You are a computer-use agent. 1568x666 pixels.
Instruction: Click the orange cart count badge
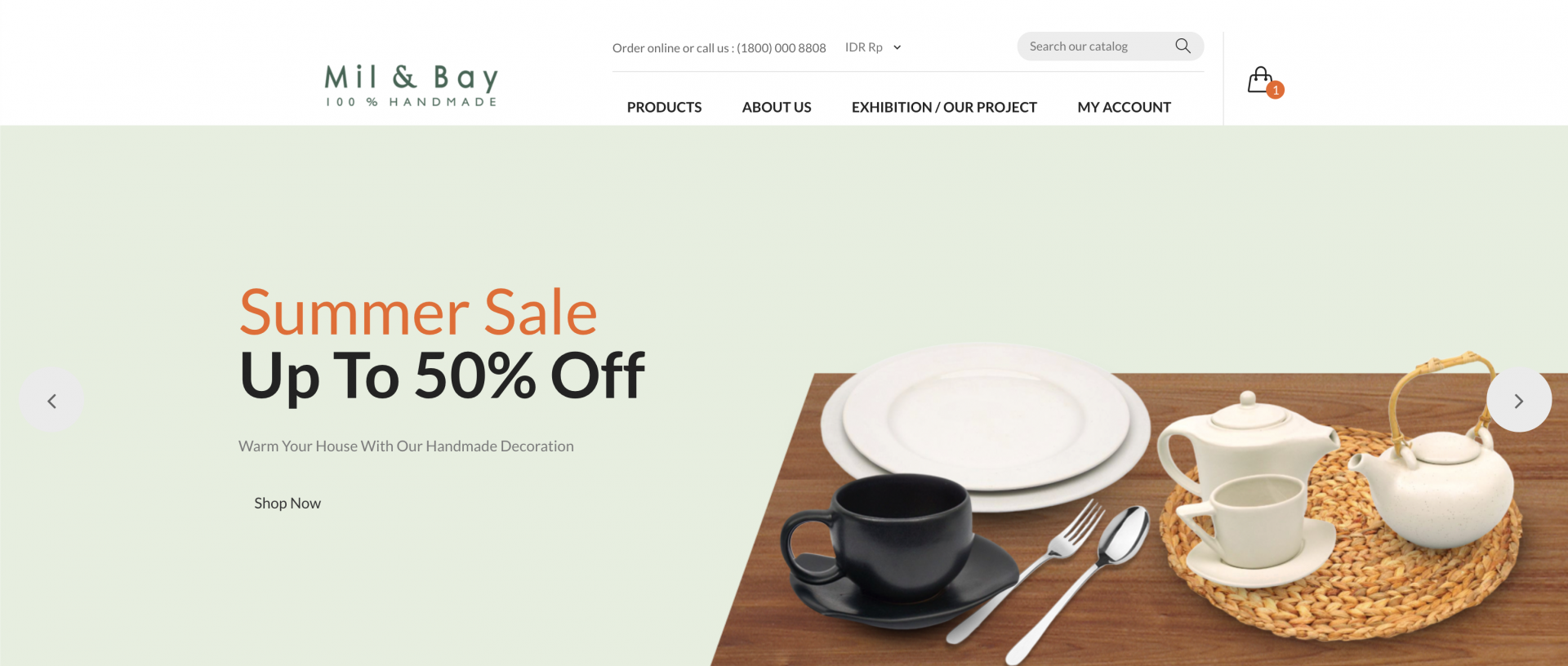(1276, 90)
